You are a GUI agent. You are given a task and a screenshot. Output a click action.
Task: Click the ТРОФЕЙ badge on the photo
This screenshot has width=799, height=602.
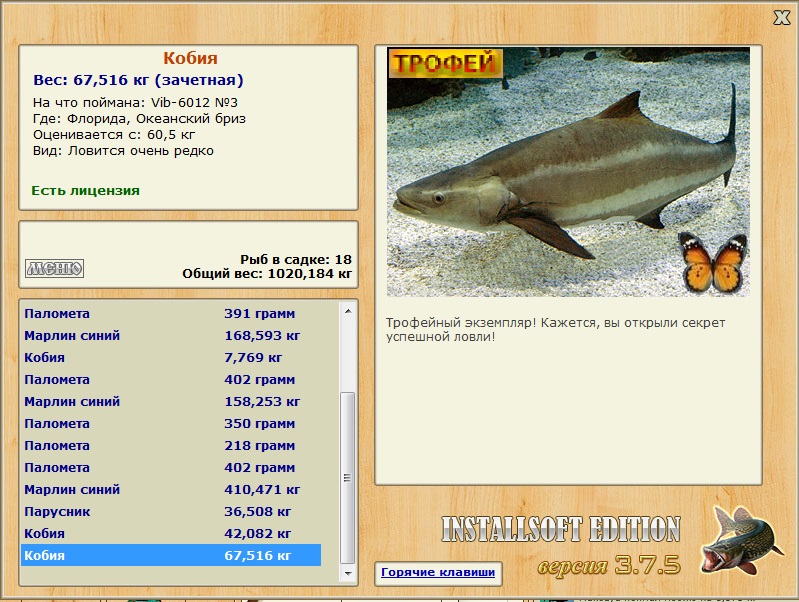(445, 63)
